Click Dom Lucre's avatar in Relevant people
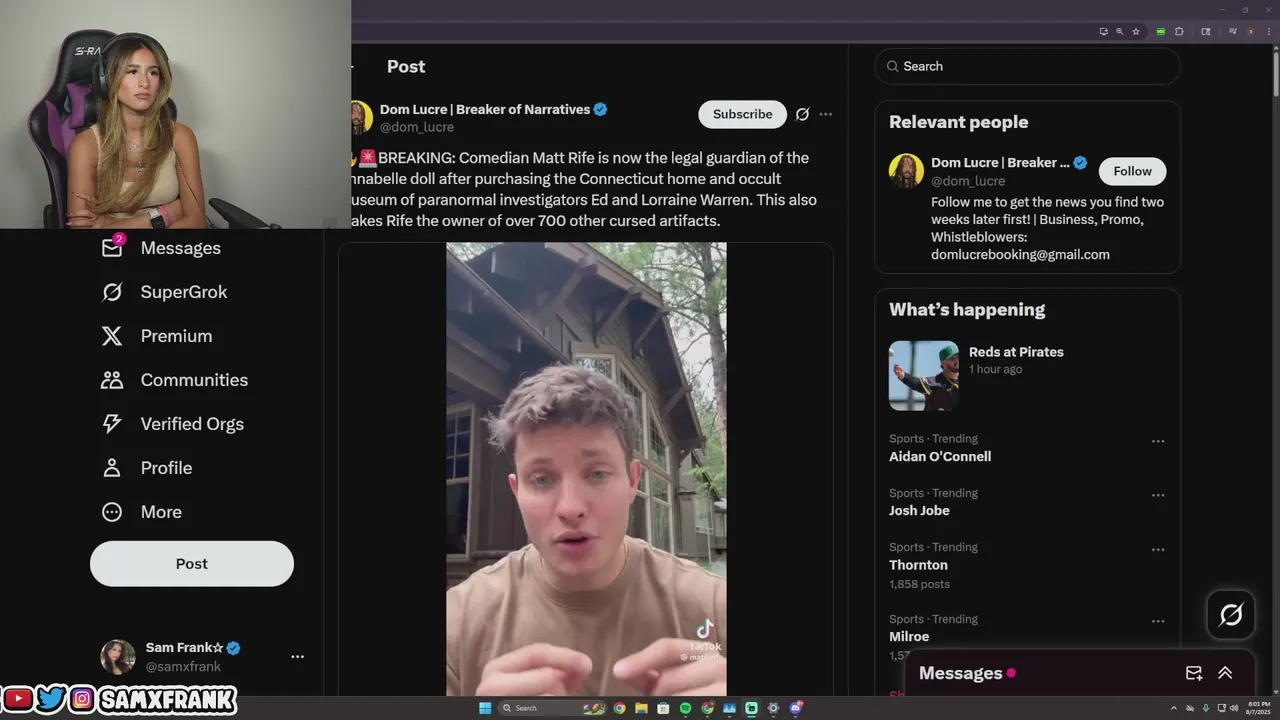1280x720 pixels. pyautogui.click(x=906, y=171)
